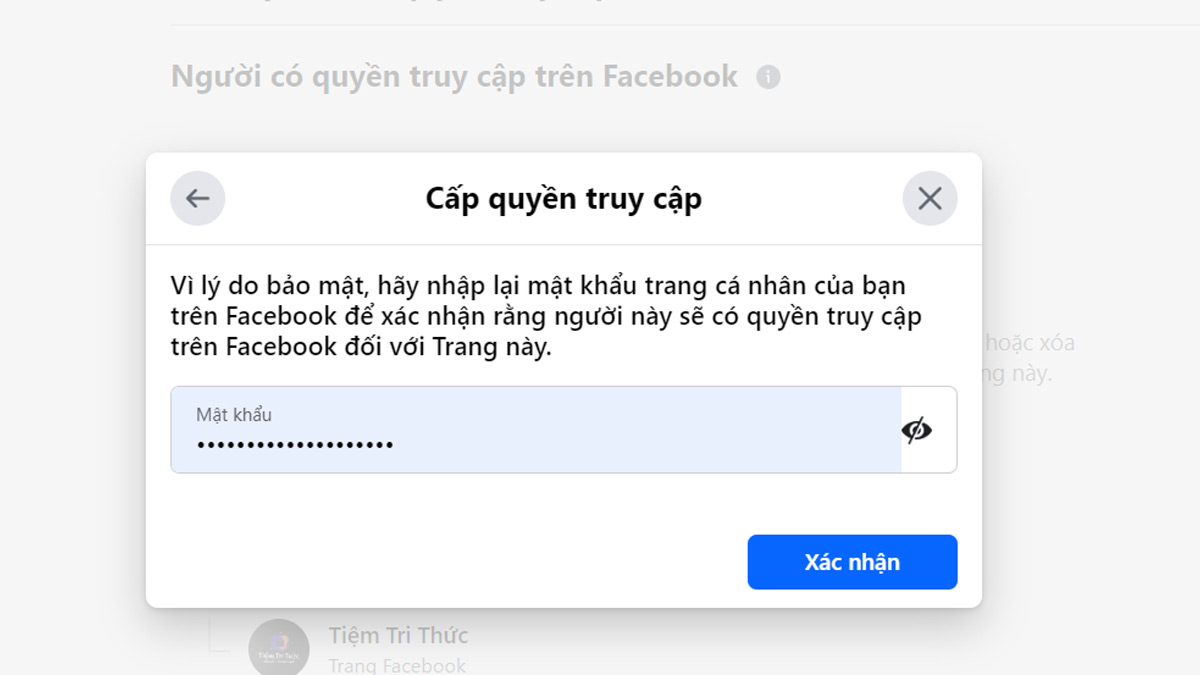This screenshot has width=1200, height=675.
Task: Click the Cấp quyền truy cập dialog title
Action: pyautogui.click(x=563, y=197)
